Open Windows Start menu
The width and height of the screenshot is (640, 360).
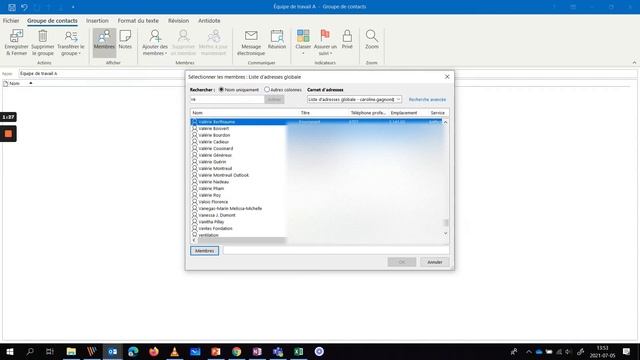(10, 351)
